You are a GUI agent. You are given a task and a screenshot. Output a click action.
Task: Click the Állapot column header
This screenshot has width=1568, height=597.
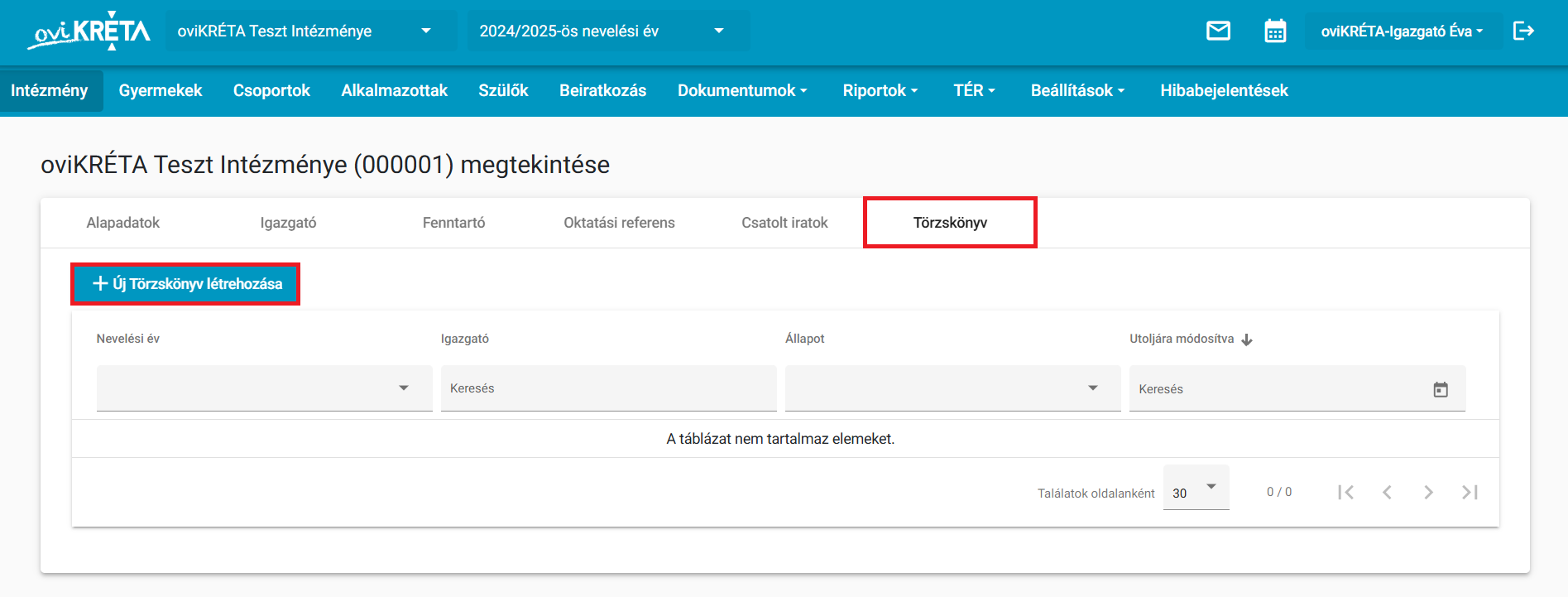click(805, 339)
